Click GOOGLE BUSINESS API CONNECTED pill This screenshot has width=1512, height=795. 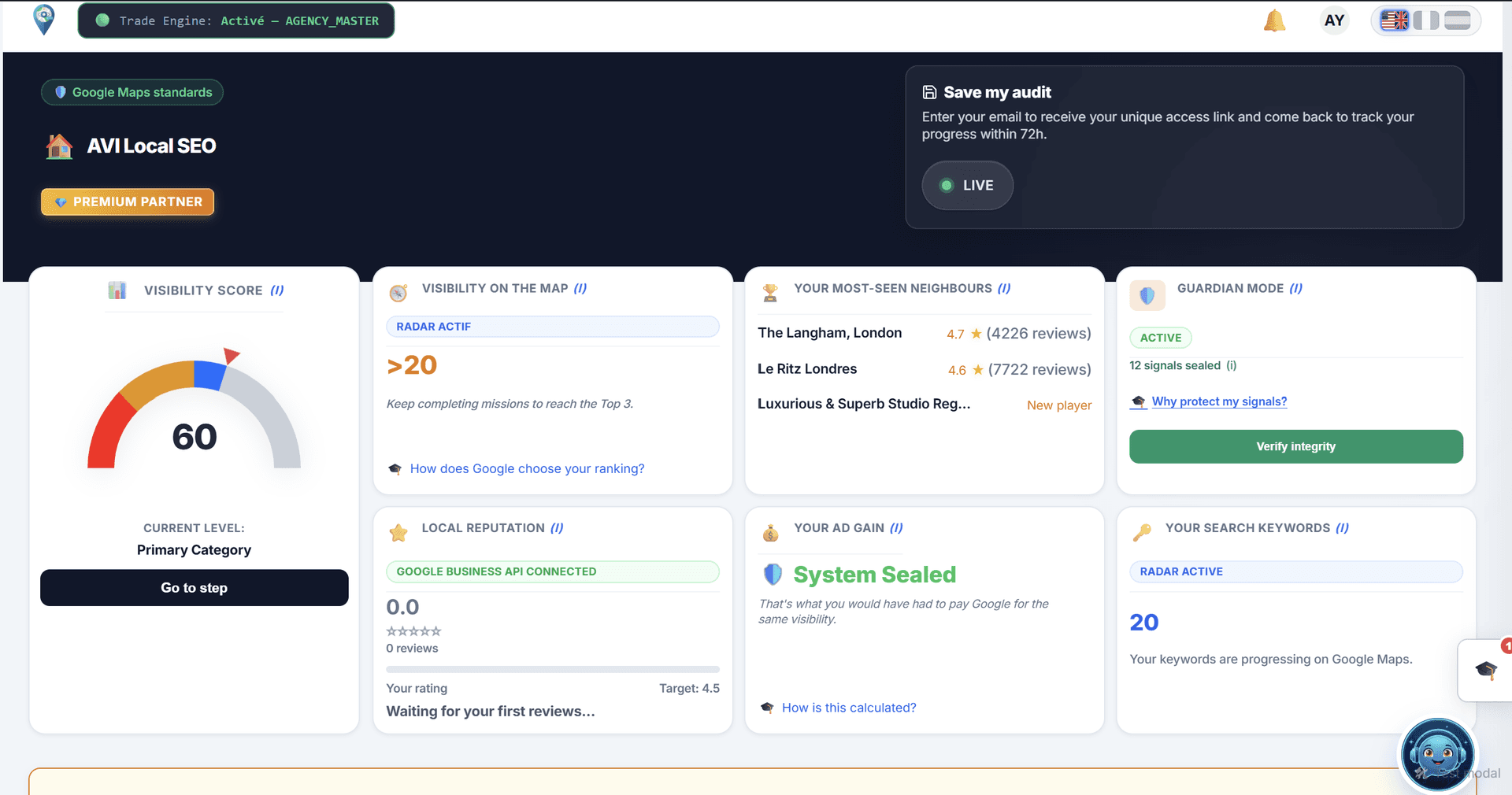point(552,571)
